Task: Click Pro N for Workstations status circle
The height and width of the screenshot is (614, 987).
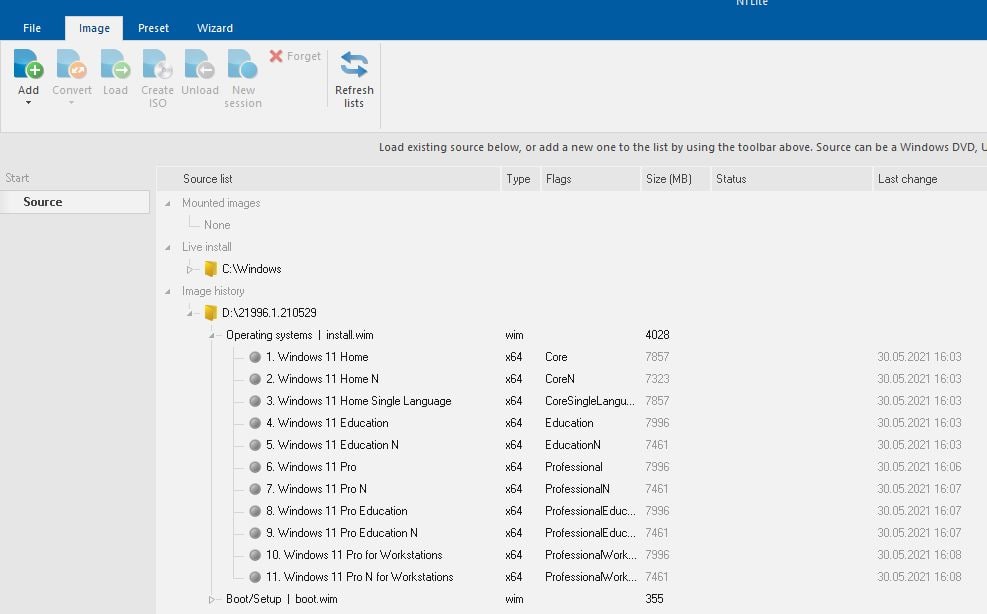Action: click(x=255, y=577)
